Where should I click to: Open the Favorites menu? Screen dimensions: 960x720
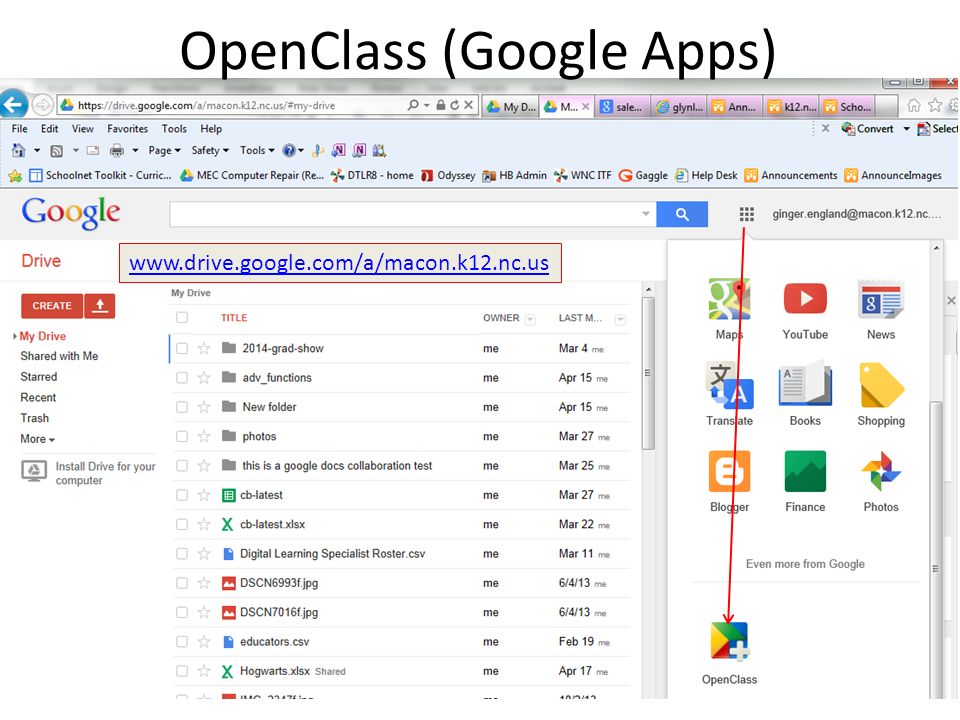(127, 129)
